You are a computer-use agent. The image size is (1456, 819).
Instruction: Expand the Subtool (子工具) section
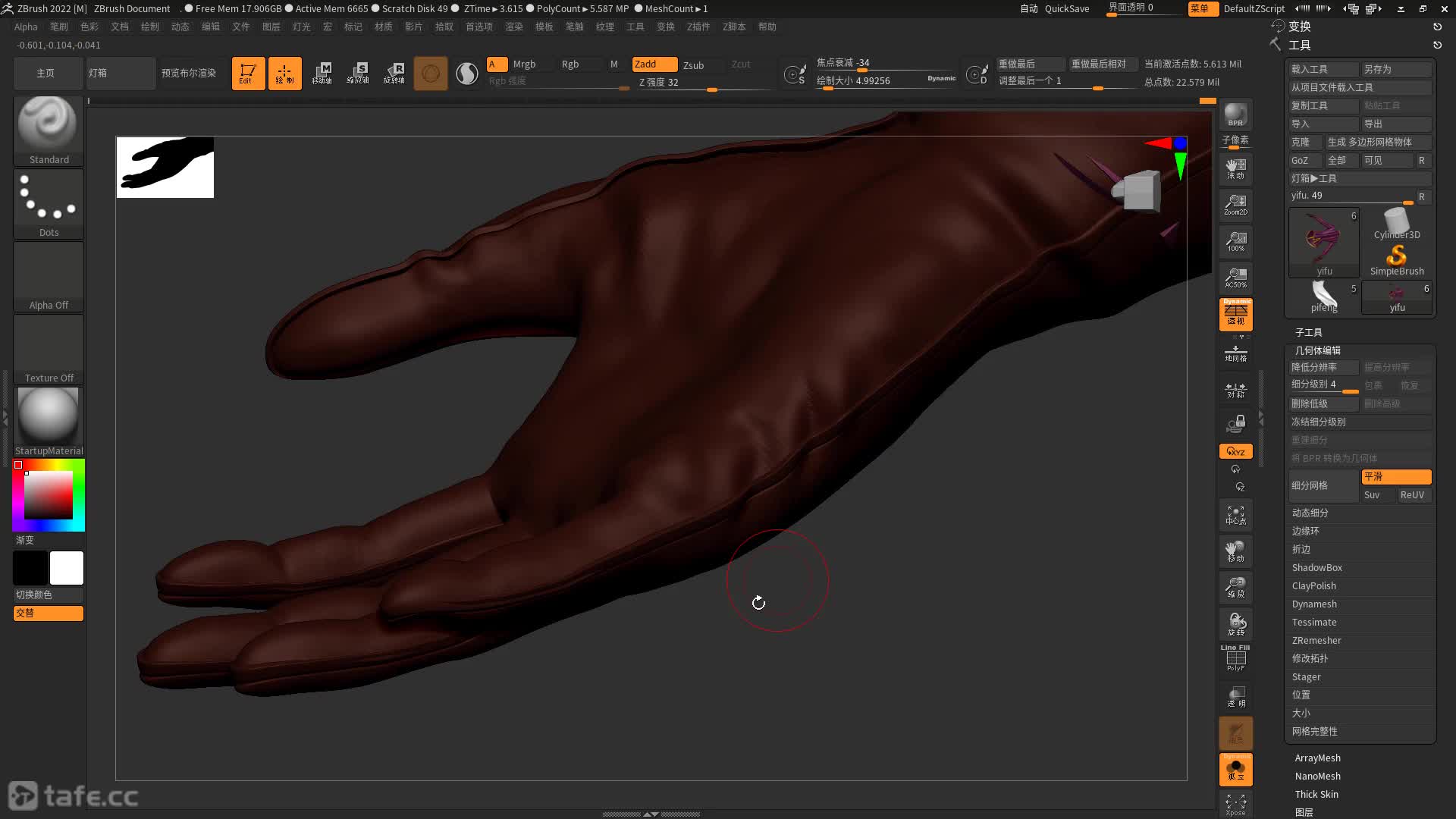[x=1308, y=332]
